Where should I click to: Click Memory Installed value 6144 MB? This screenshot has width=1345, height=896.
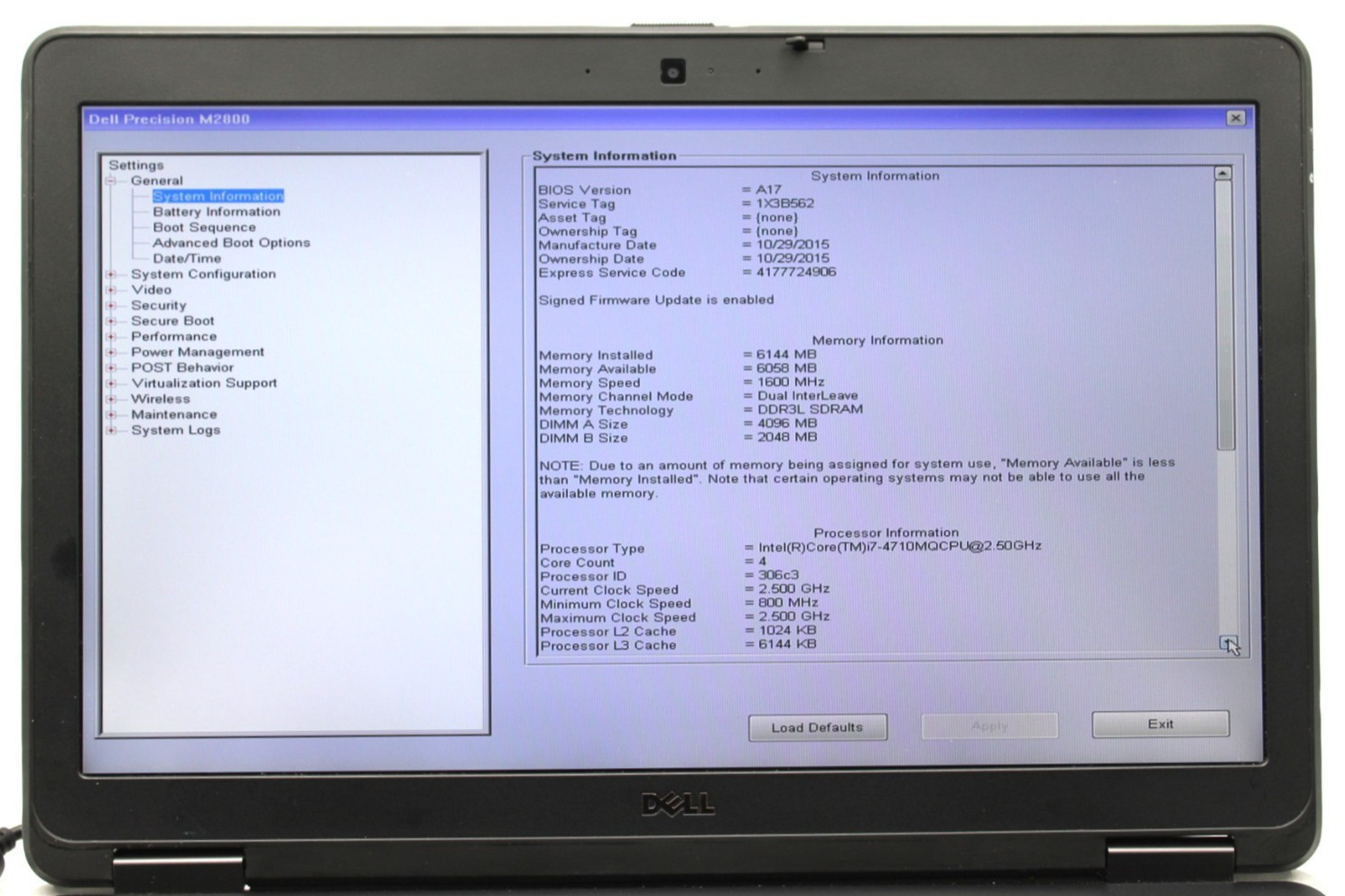coord(787,355)
